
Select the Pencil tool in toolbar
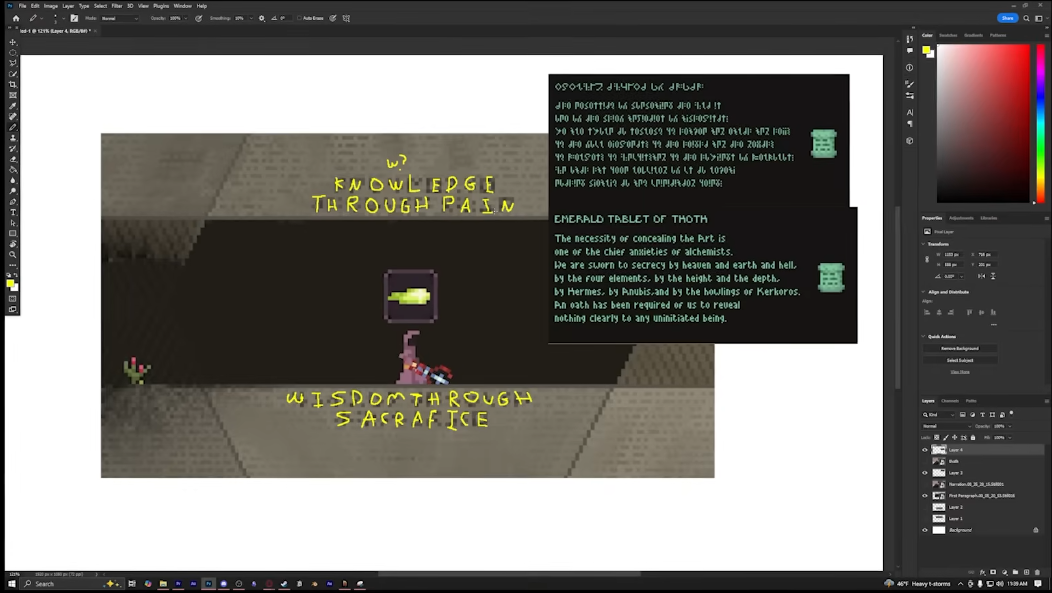[x=13, y=127]
